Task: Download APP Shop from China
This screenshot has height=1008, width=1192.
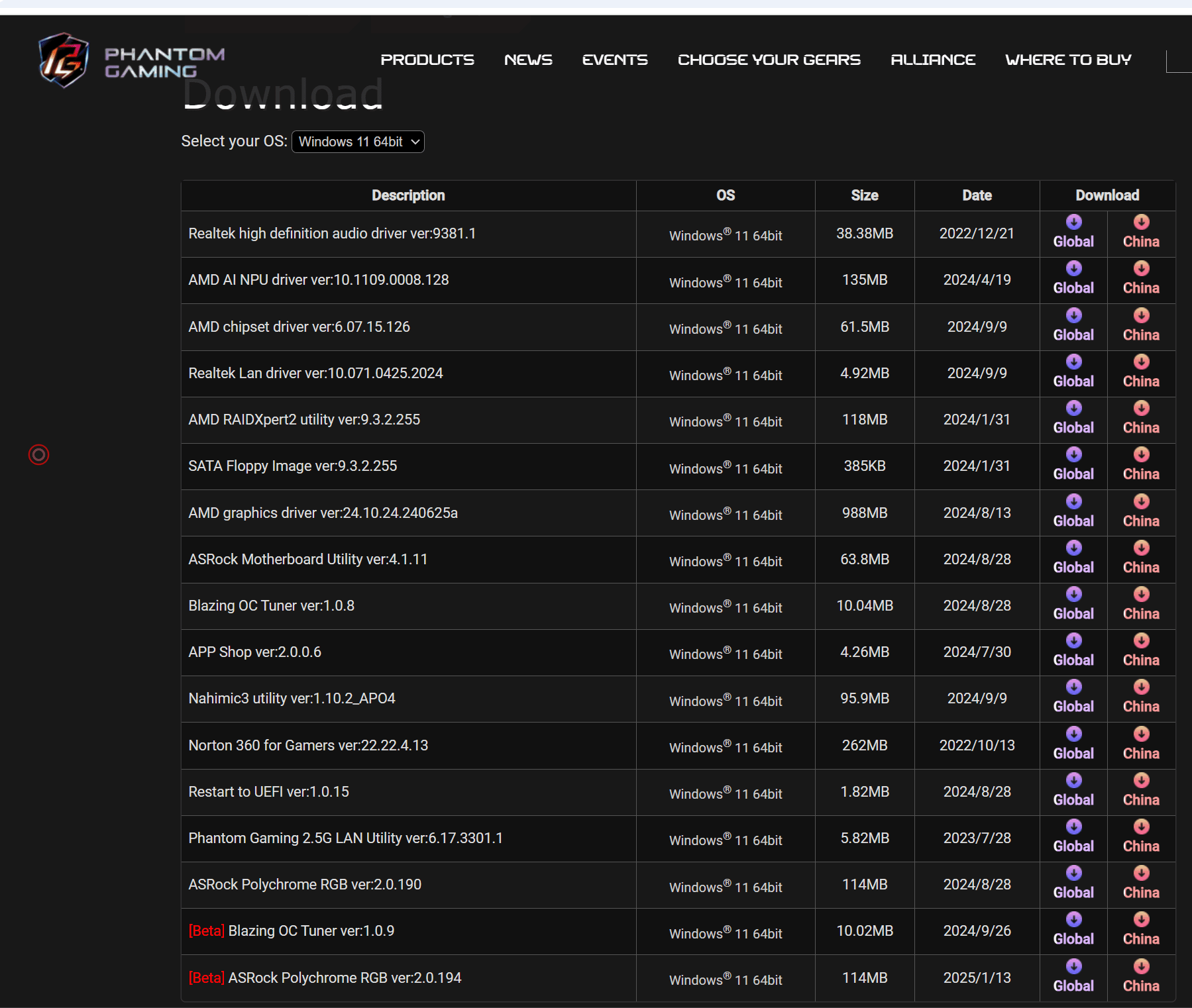Action: click(1141, 651)
